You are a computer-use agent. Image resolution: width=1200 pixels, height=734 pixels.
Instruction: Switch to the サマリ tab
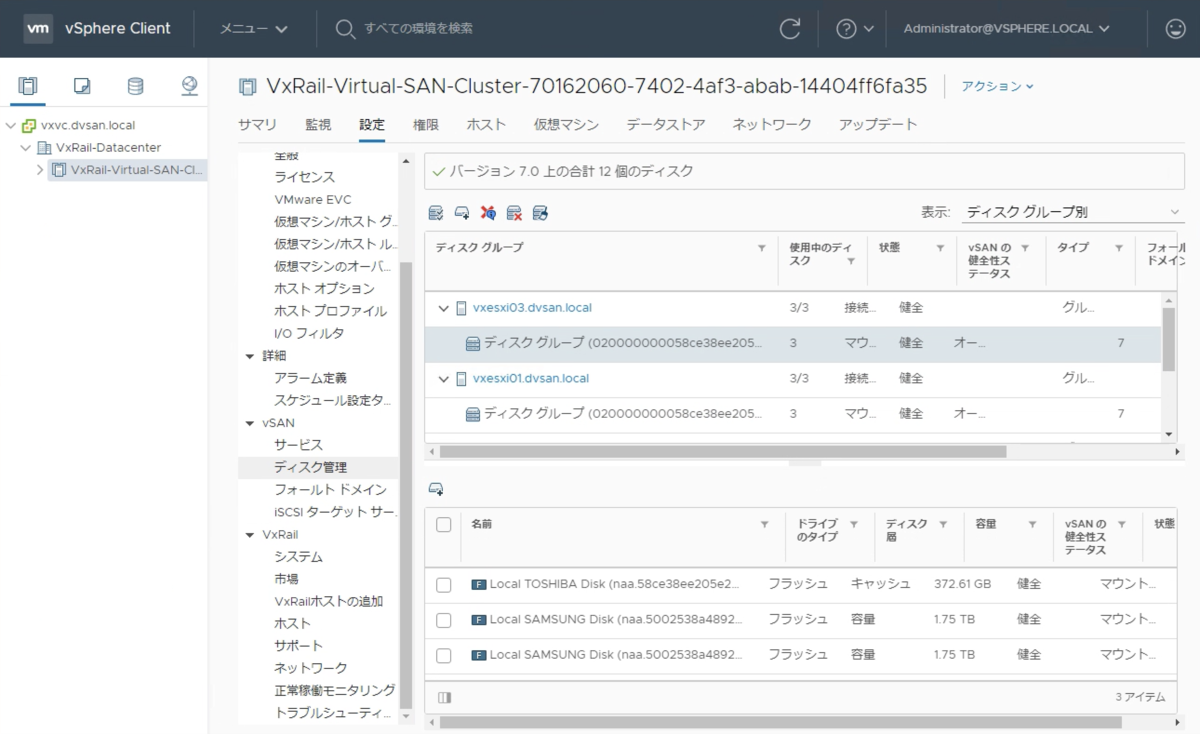point(258,125)
